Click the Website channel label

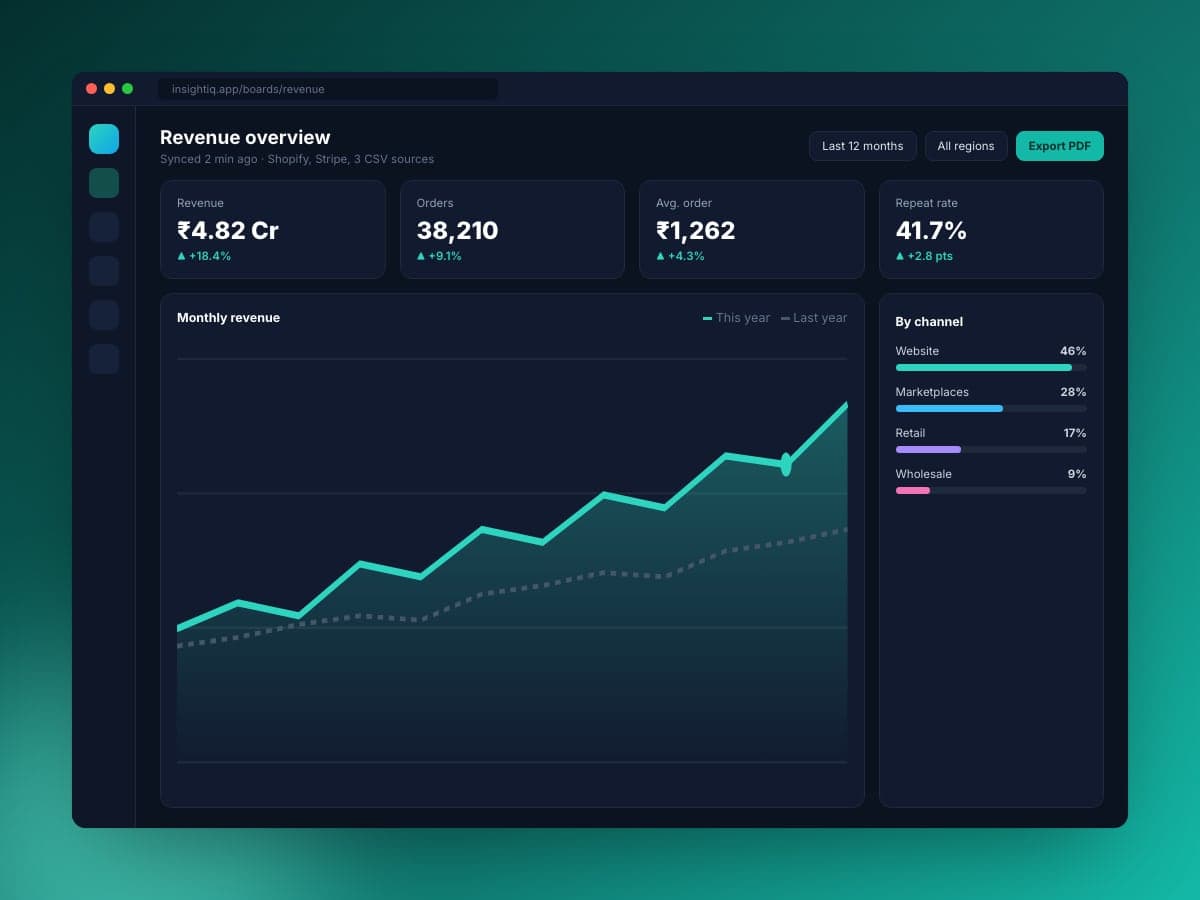click(917, 351)
